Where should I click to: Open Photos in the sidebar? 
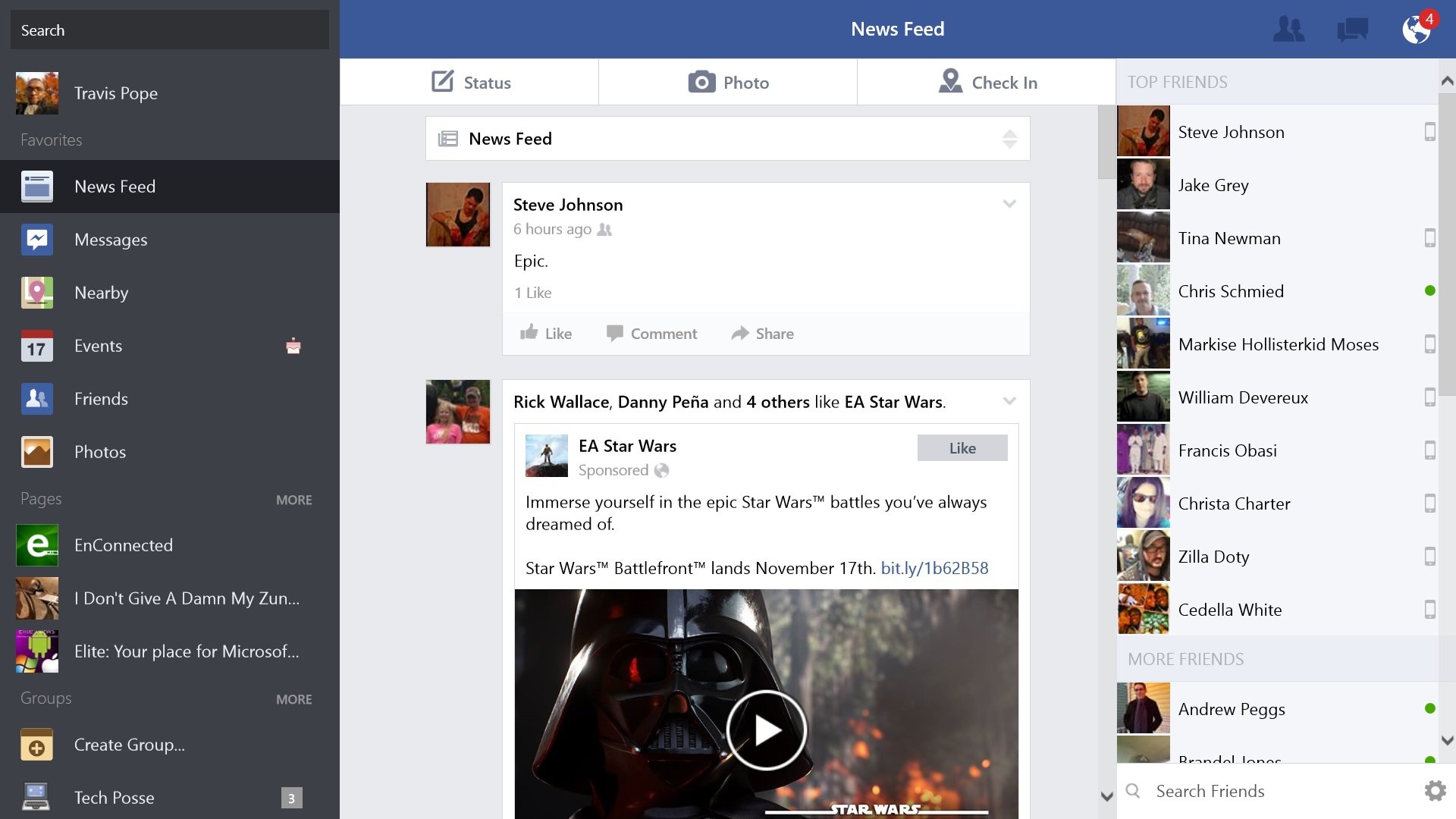pyautogui.click(x=170, y=452)
